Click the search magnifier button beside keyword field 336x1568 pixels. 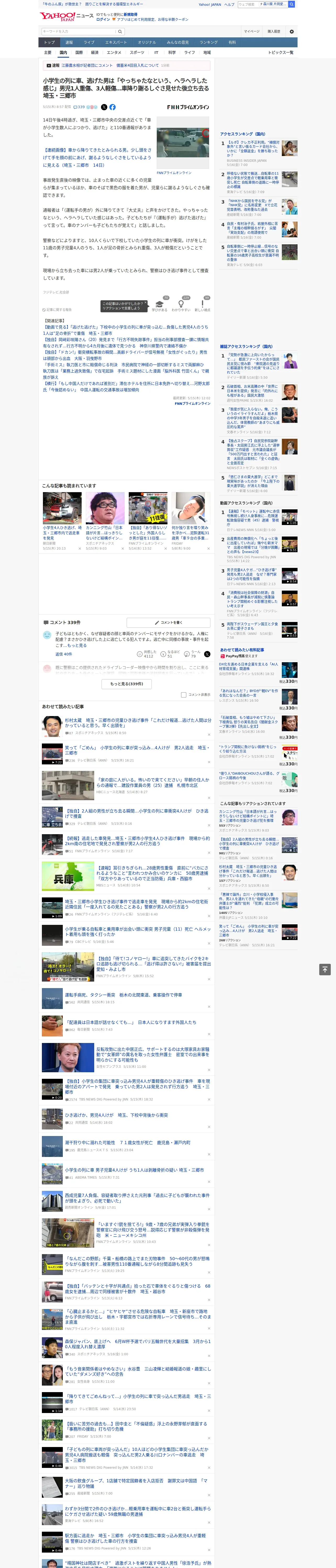[120, 31]
